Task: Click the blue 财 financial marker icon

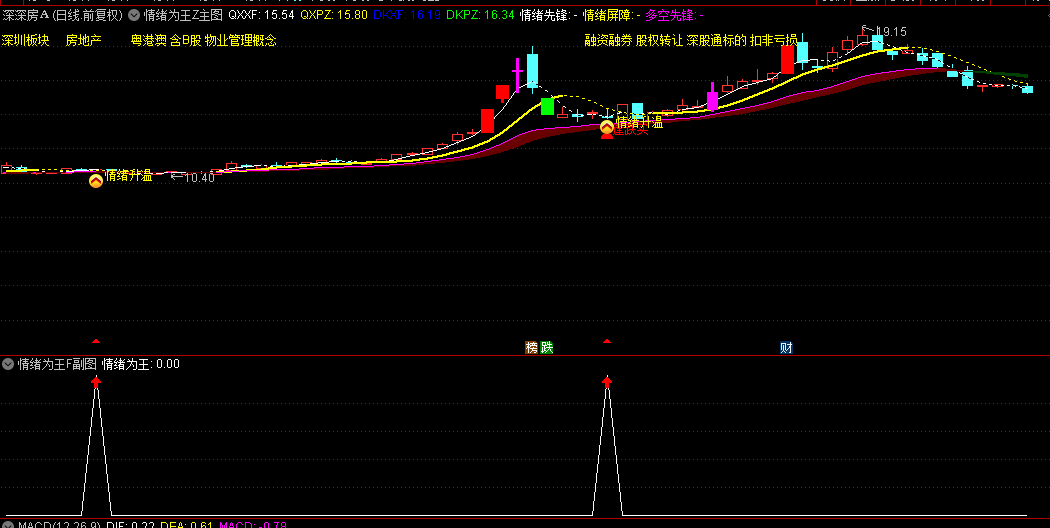Action: pyautogui.click(x=786, y=347)
